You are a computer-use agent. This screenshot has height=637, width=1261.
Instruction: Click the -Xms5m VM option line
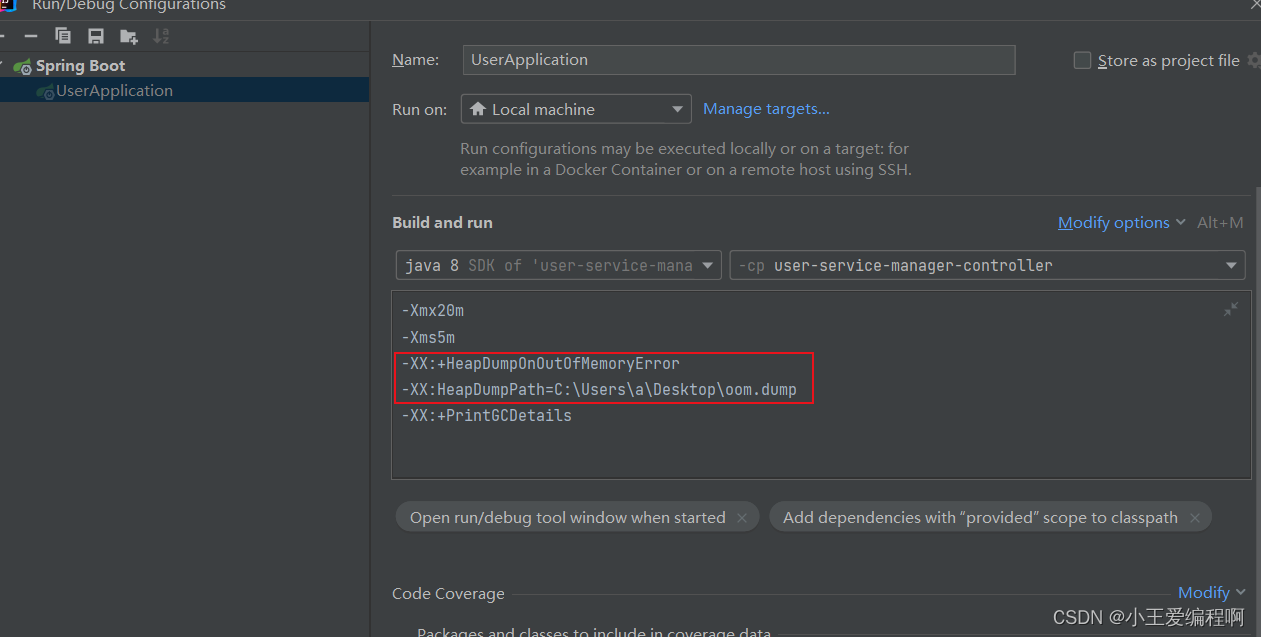pos(428,337)
